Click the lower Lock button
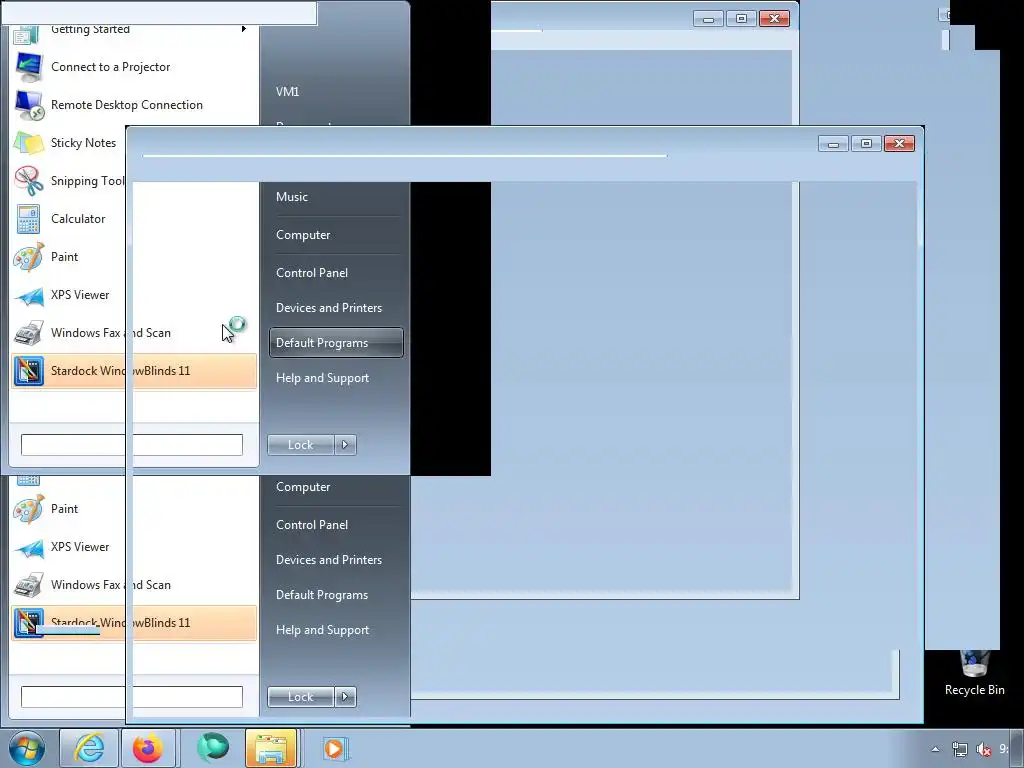Image resolution: width=1024 pixels, height=768 pixels. click(300, 697)
